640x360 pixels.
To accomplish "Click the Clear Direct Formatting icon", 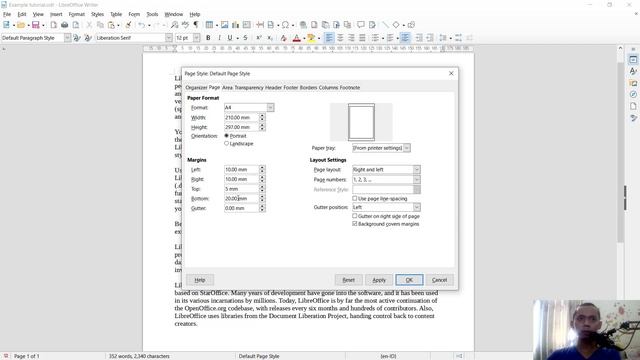I will point(283,38).
